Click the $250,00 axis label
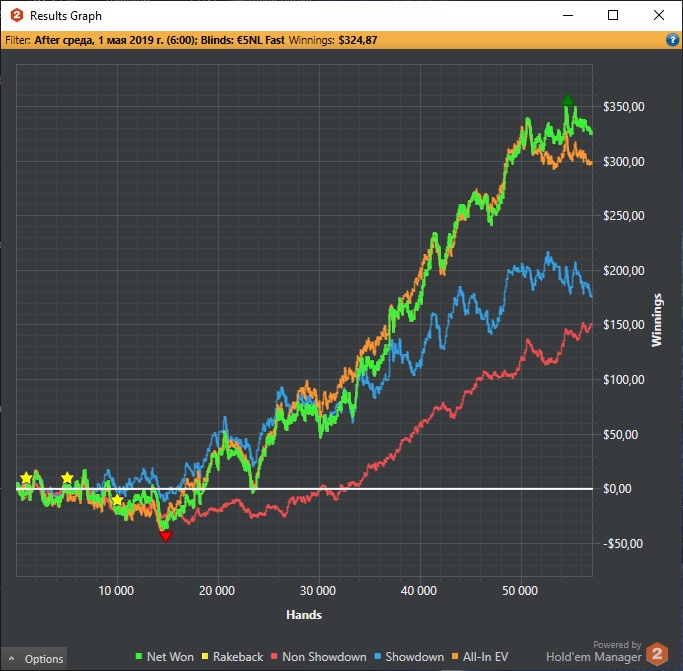683x671 pixels. click(624, 216)
